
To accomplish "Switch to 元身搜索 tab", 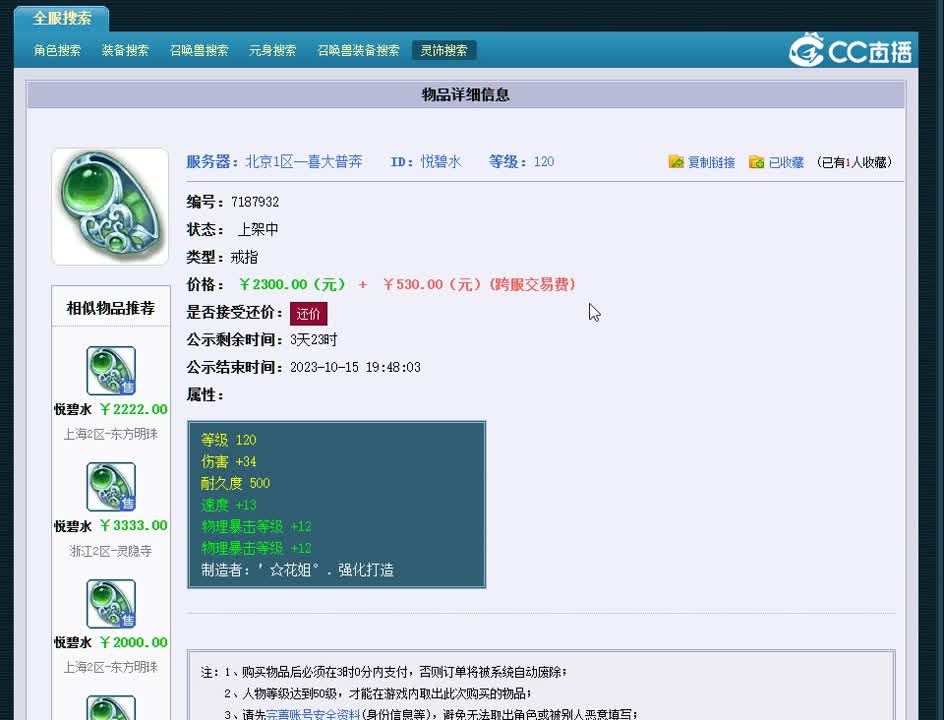I will pos(272,51).
